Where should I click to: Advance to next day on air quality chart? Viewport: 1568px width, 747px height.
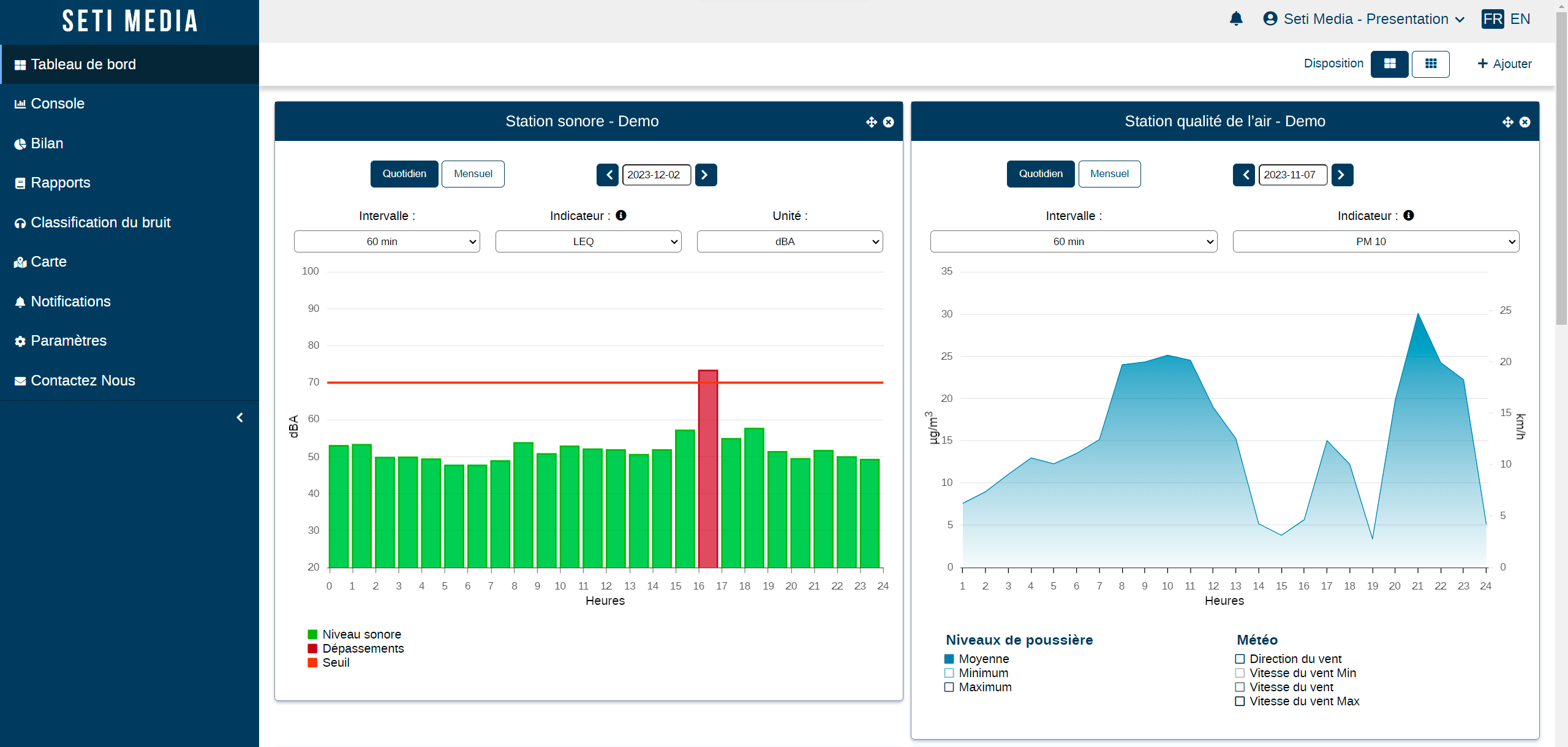point(1342,175)
